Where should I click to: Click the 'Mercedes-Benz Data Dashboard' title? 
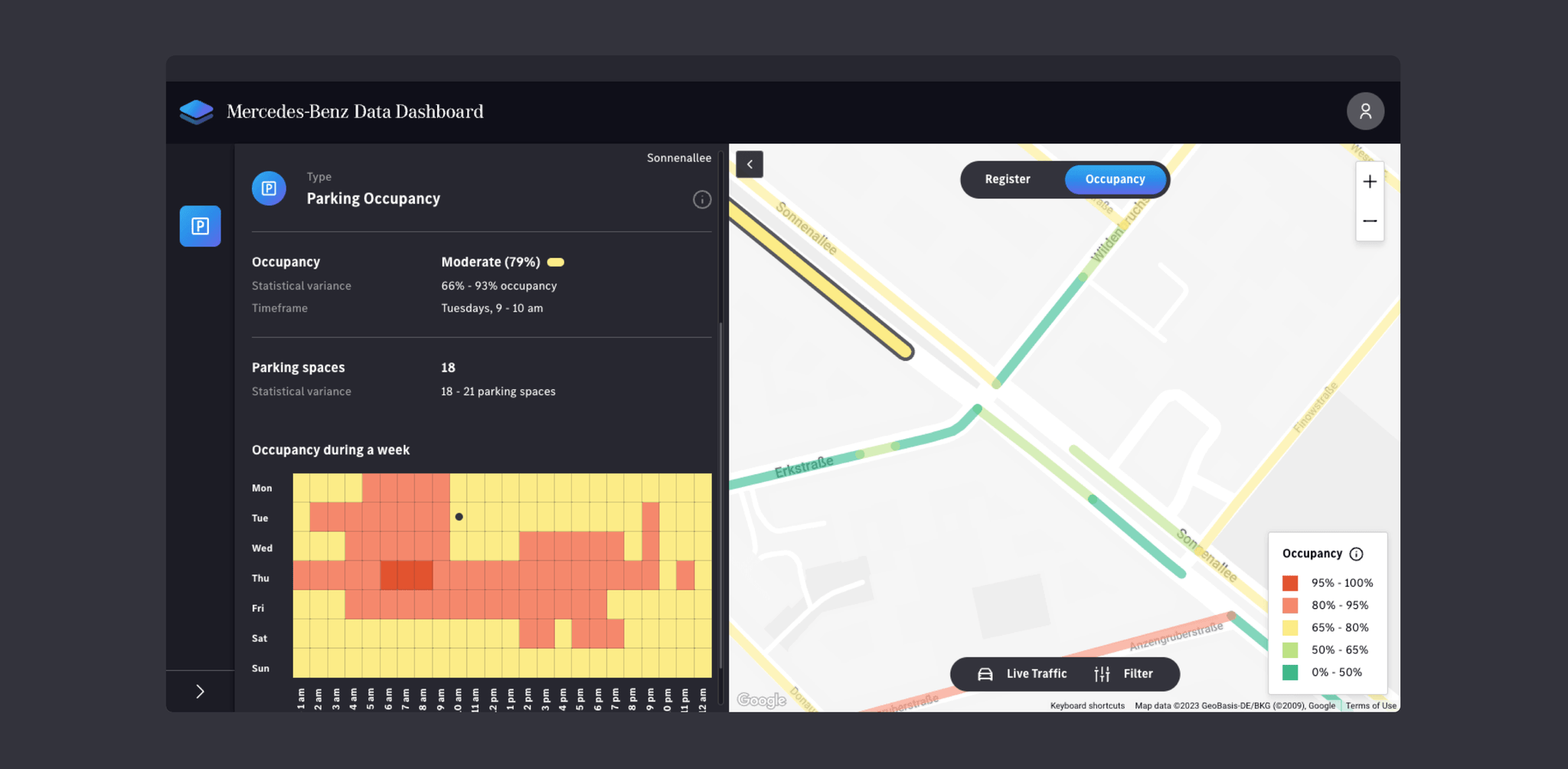355,112
